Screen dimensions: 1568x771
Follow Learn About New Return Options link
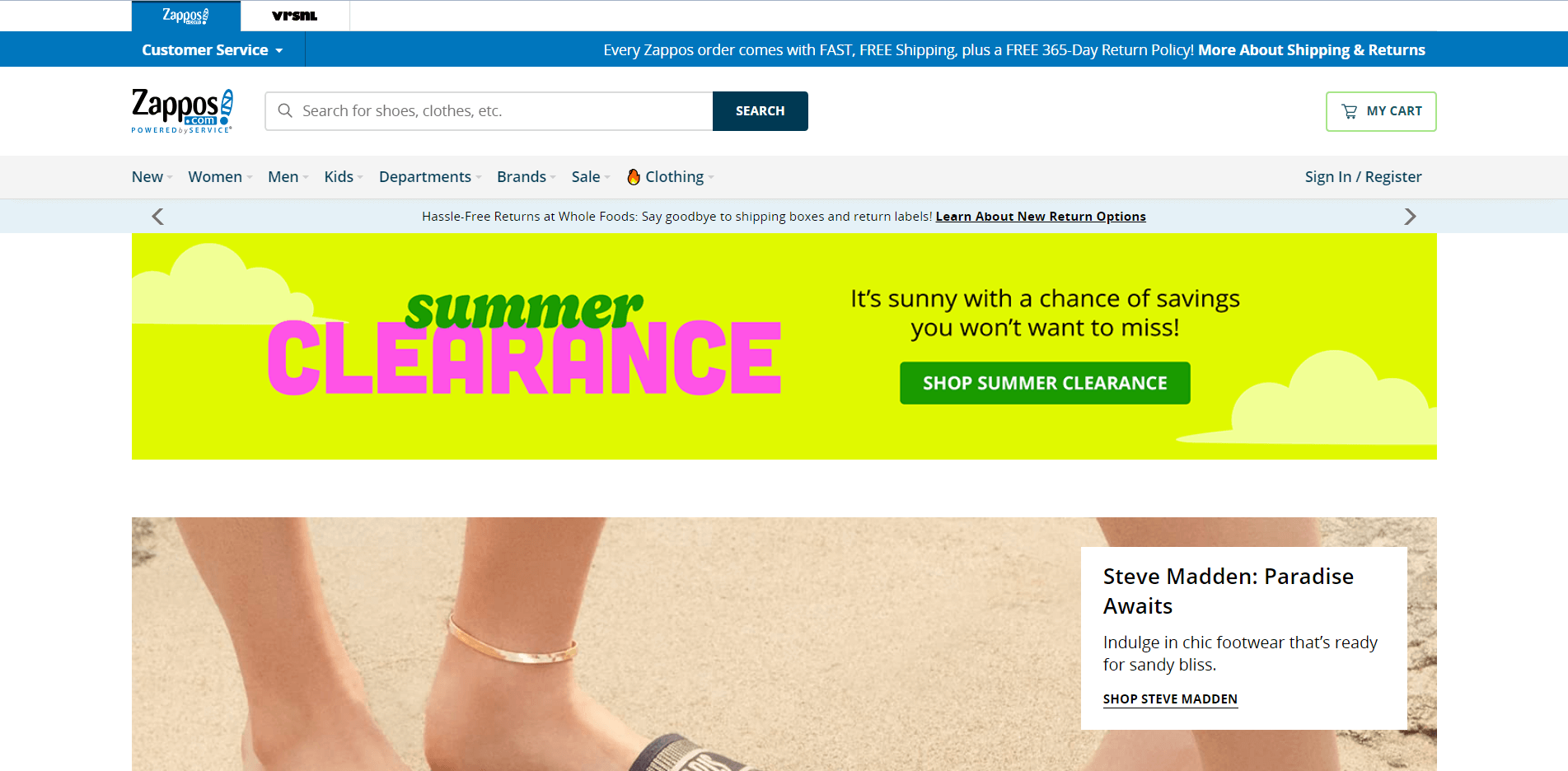[x=1041, y=217]
